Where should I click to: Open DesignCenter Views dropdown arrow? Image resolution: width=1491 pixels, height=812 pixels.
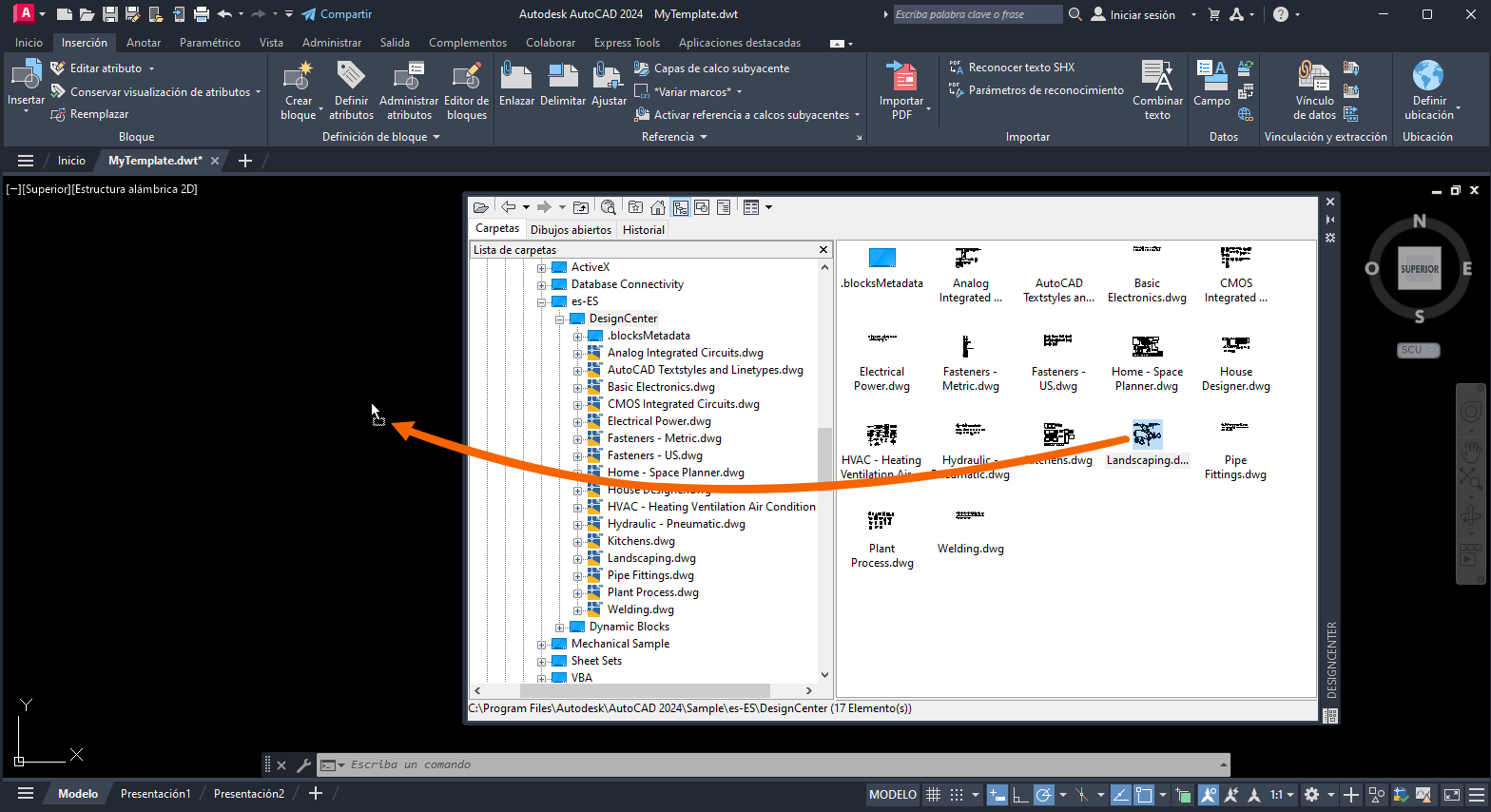[x=768, y=207]
